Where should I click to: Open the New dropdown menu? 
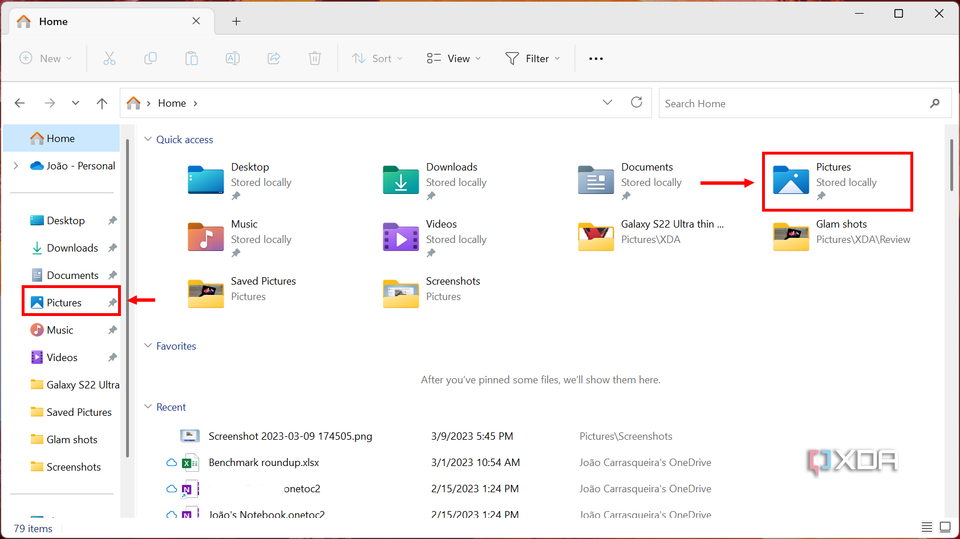pyautogui.click(x=46, y=58)
